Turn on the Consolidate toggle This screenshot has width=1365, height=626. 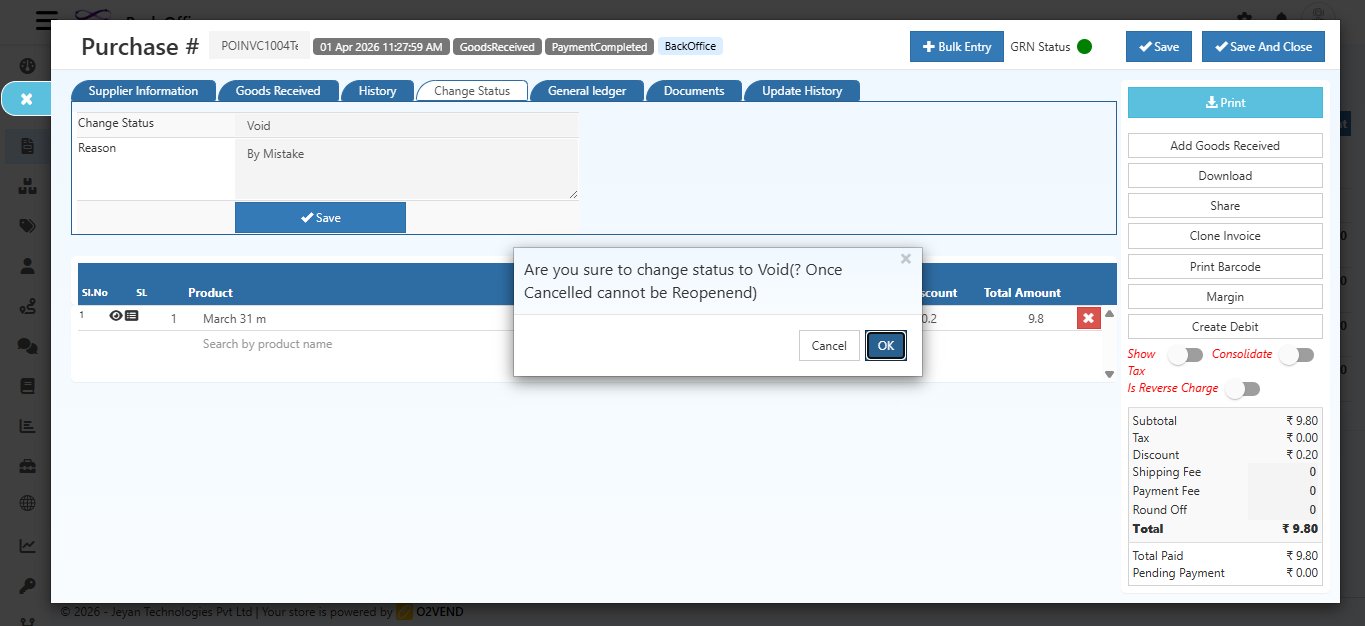(x=1297, y=354)
